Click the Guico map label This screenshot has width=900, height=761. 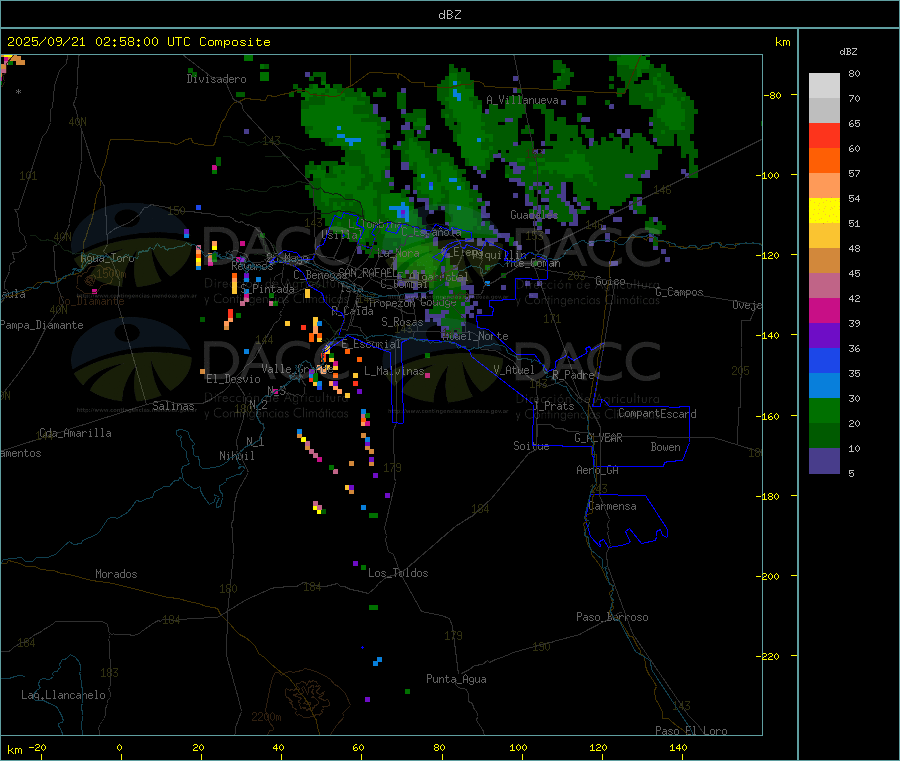pyautogui.click(x=610, y=281)
